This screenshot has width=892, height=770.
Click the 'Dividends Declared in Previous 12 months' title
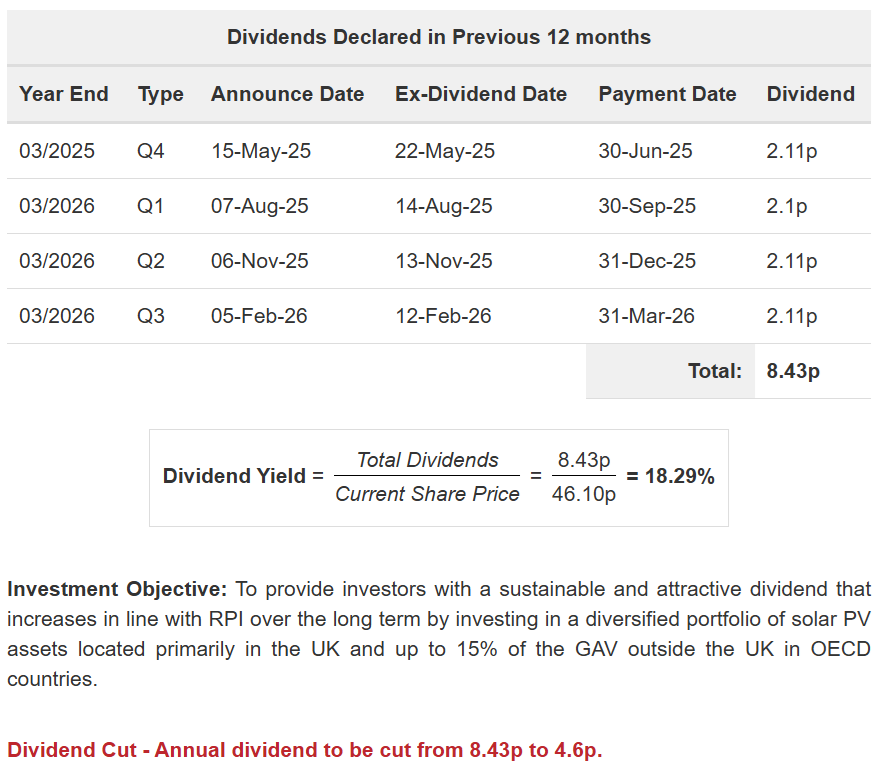point(439,37)
